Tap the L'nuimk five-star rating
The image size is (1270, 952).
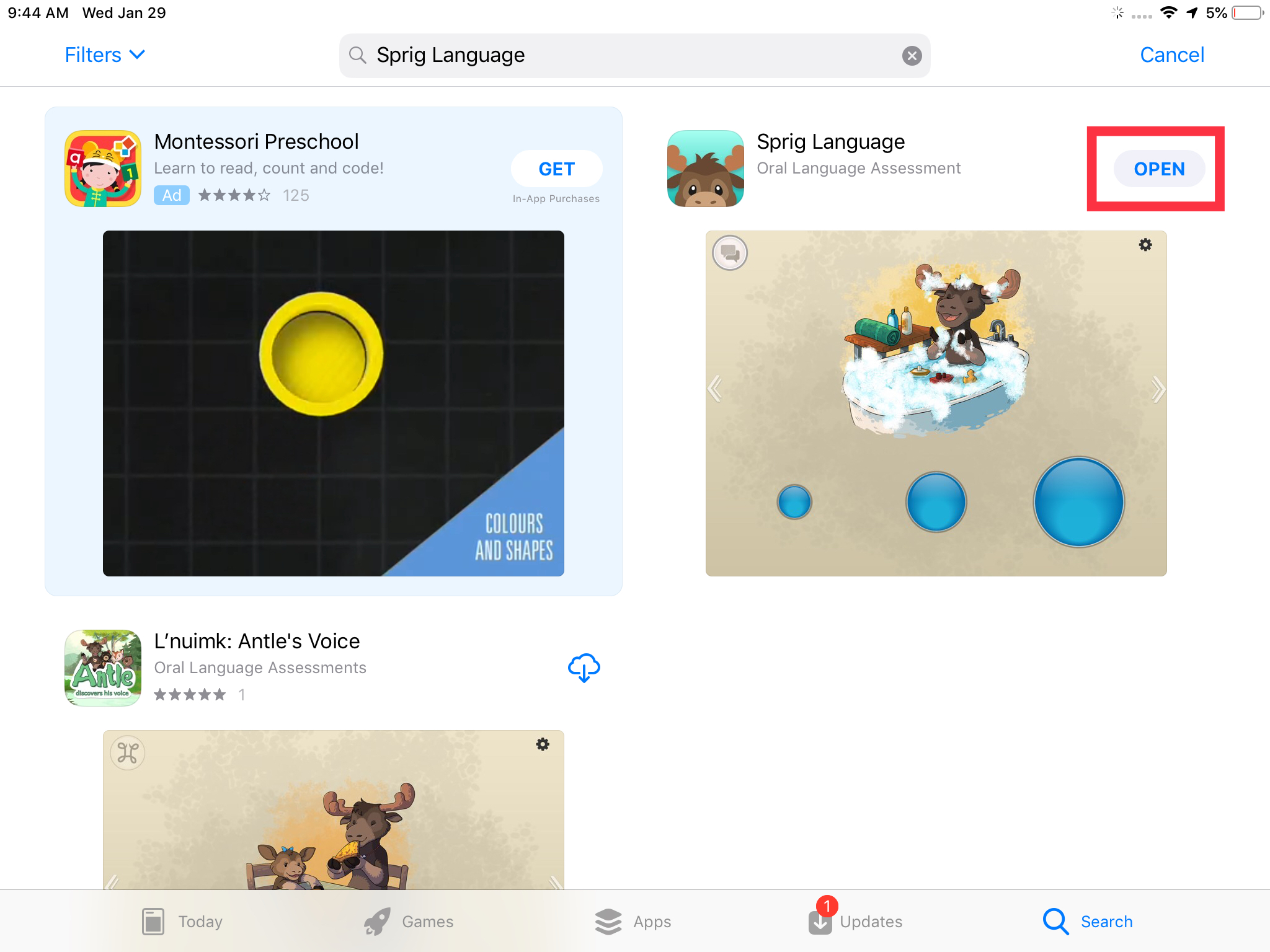190,695
